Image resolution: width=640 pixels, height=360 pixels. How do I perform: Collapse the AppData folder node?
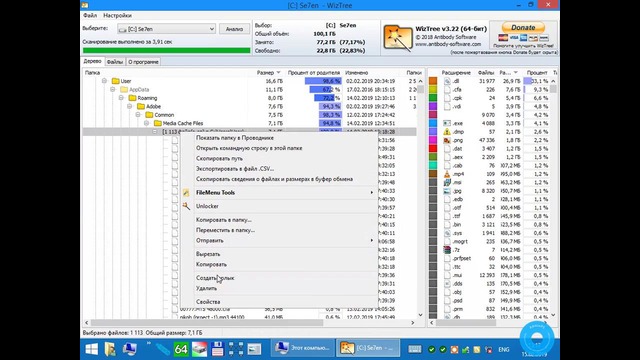click(113, 89)
